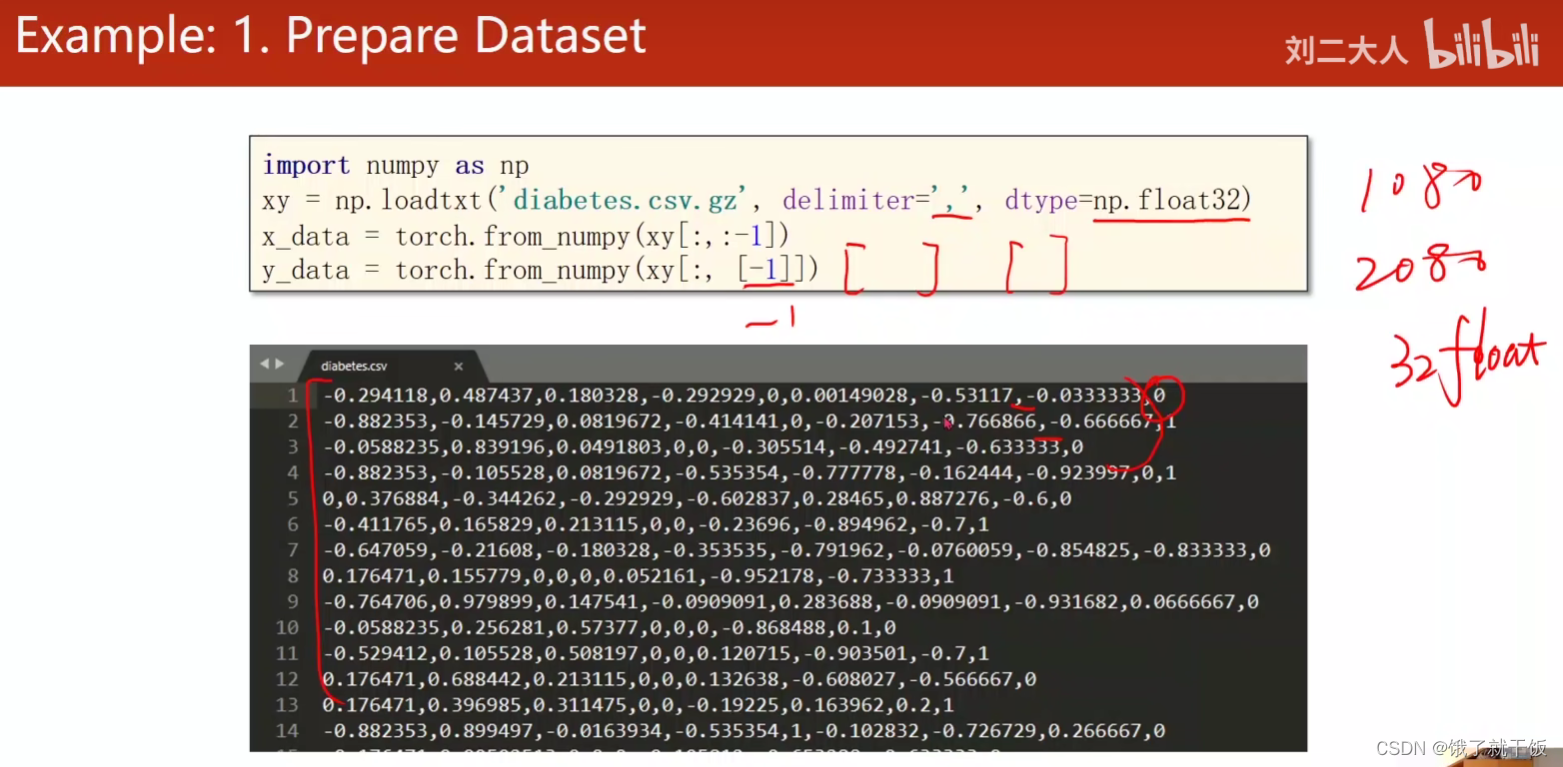Screen dimensions: 1563x767
Task: Click line number 11 in editor gutter
Action: (x=287, y=653)
